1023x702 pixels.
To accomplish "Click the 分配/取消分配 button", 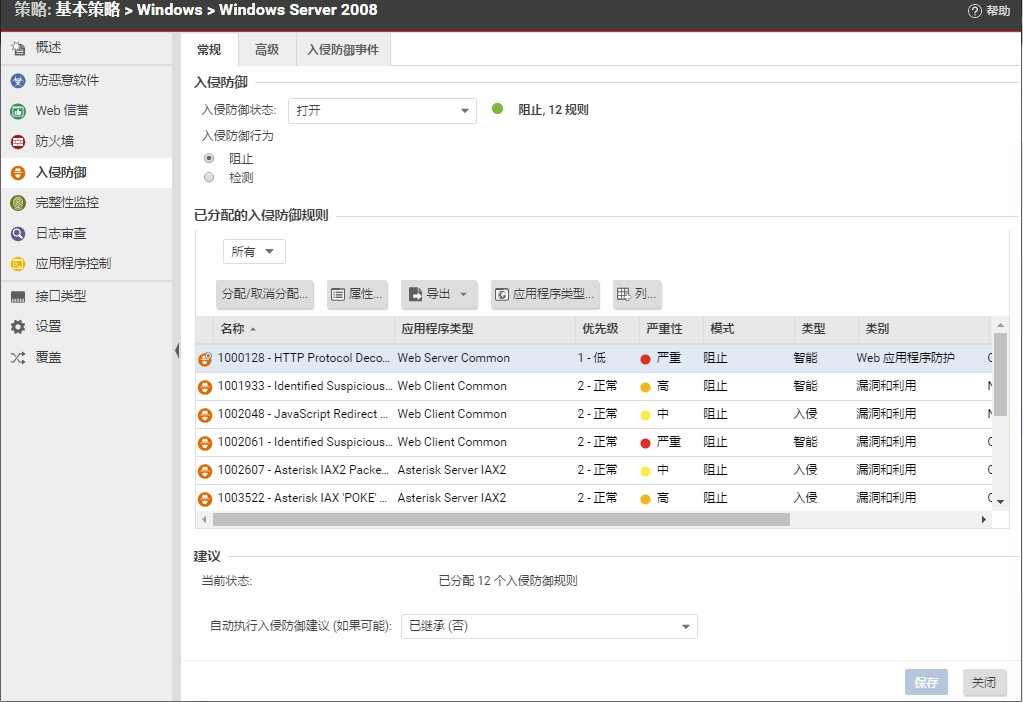I will pos(265,294).
